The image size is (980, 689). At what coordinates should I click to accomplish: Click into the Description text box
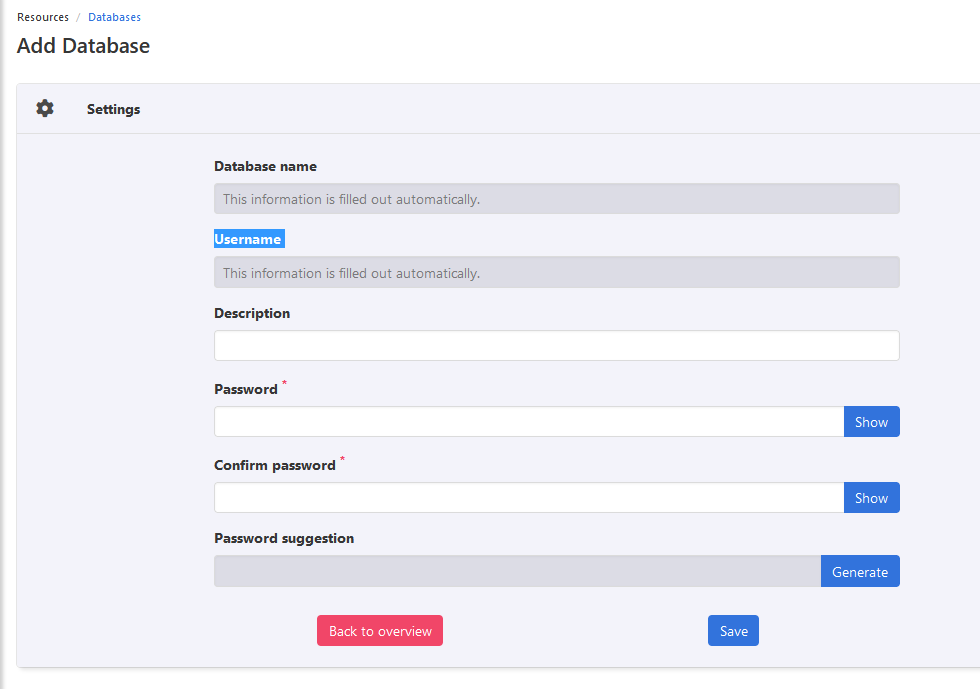pyautogui.click(x=556, y=346)
